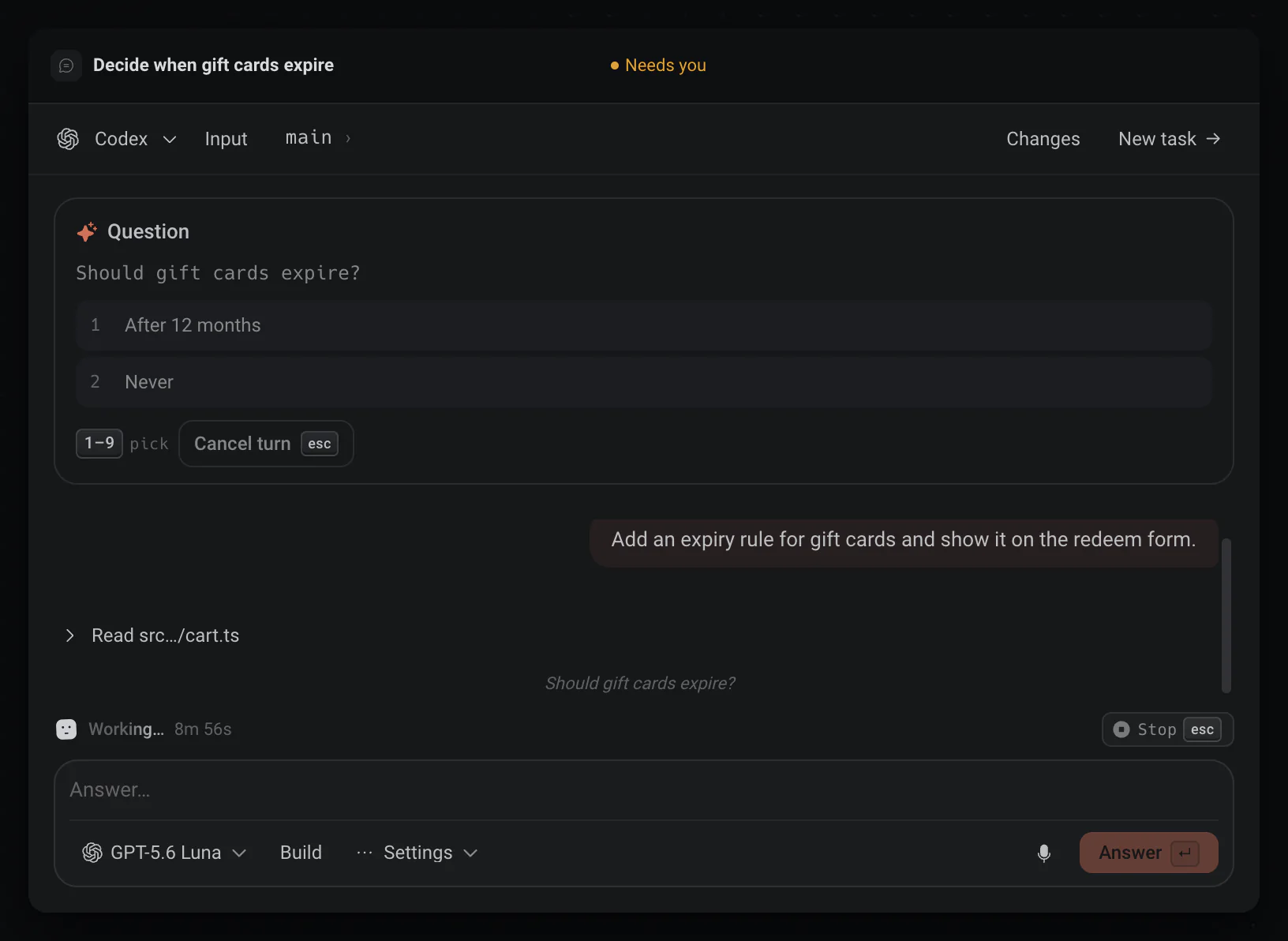Expand the Read src…/cart.ts step
The width and height of the screenshot is (1288, 941).
[x=152, y=635]
